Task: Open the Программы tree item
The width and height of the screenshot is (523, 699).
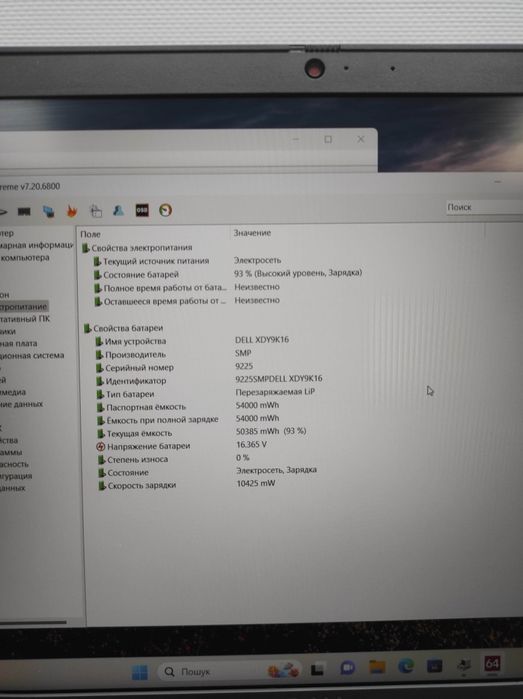Action: (x=11, y=452)
